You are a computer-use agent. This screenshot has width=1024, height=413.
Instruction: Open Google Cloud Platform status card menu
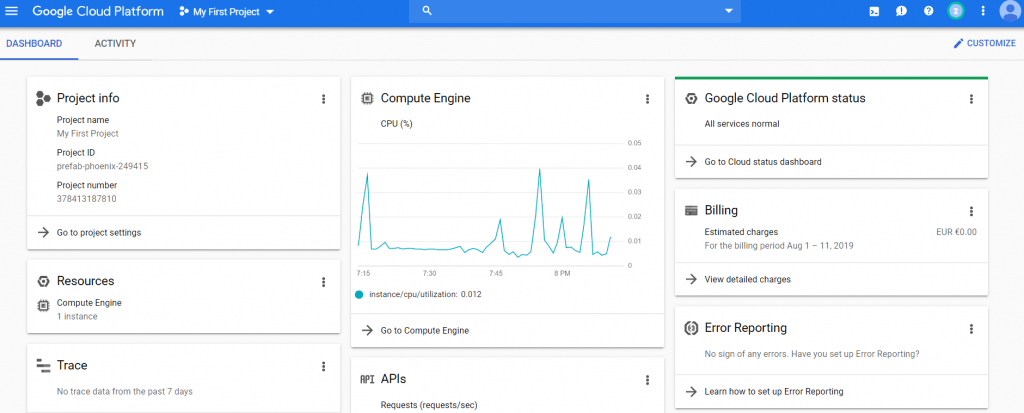(x=971, y=99)
